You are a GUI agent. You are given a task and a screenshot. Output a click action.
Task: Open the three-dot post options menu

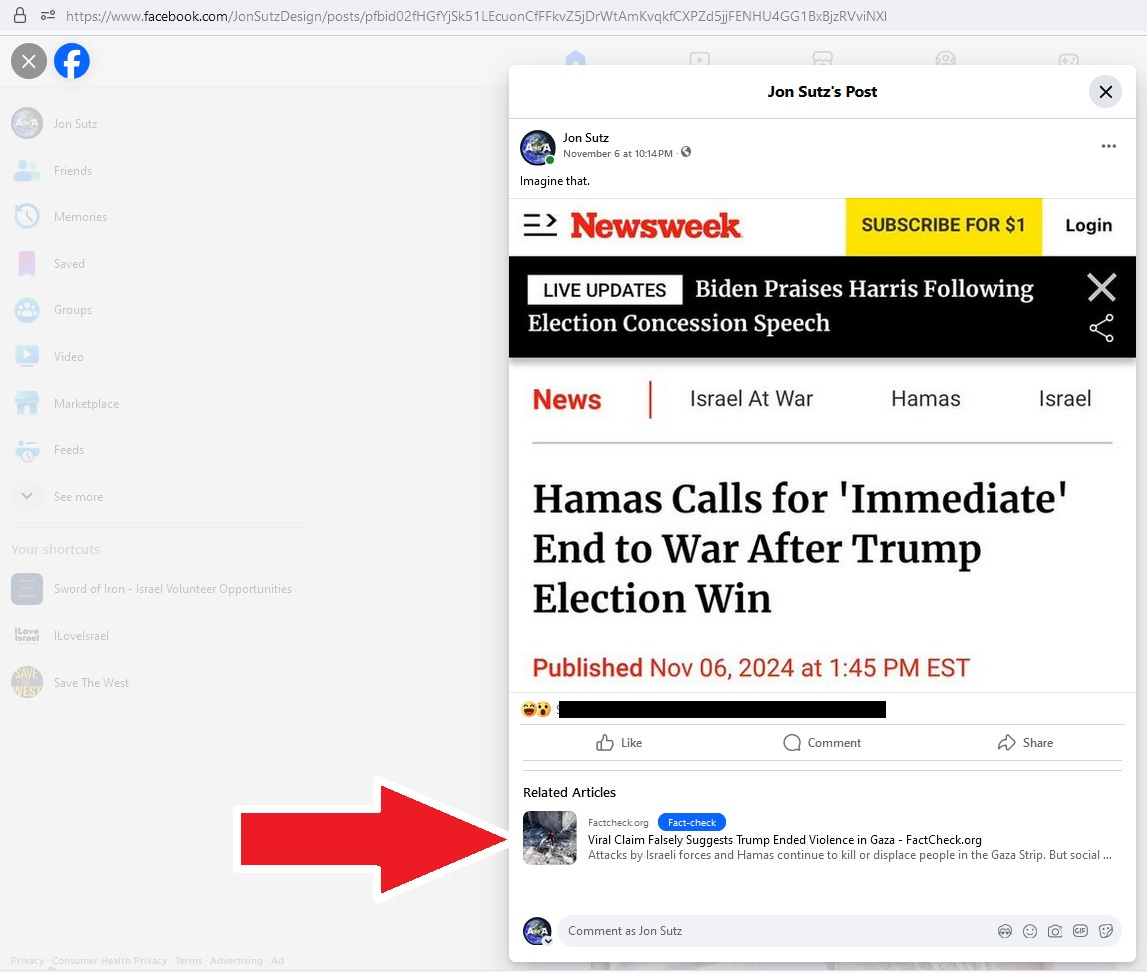coord(1108,146)
